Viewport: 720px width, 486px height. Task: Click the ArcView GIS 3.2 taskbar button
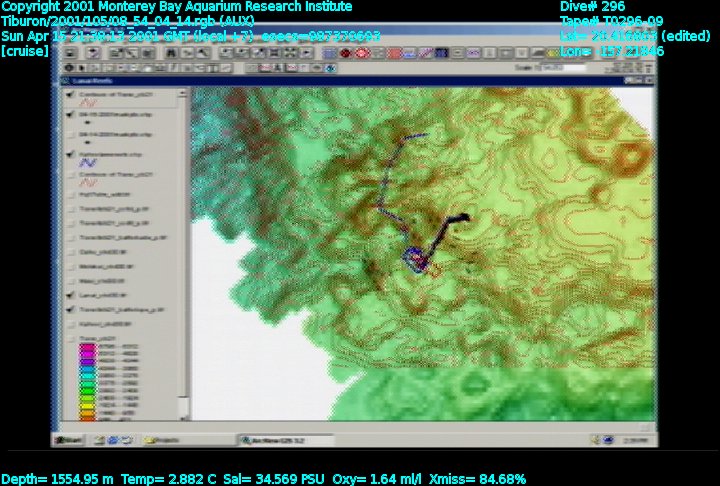[272, 440]
